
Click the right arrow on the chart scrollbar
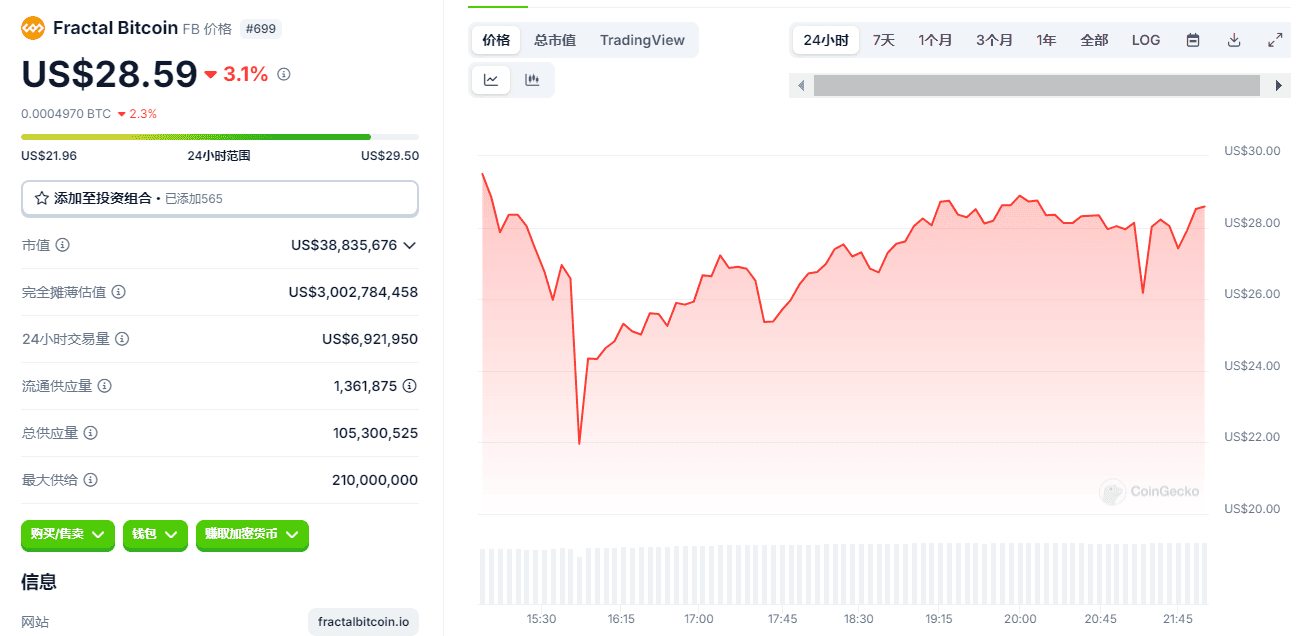pos(1277,86)
